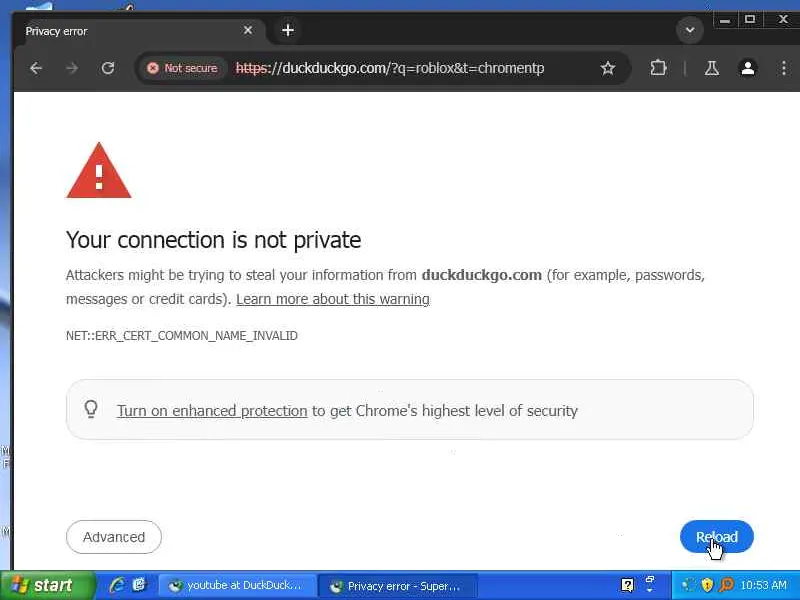Expand the tab search dropdown arrow

690,30
